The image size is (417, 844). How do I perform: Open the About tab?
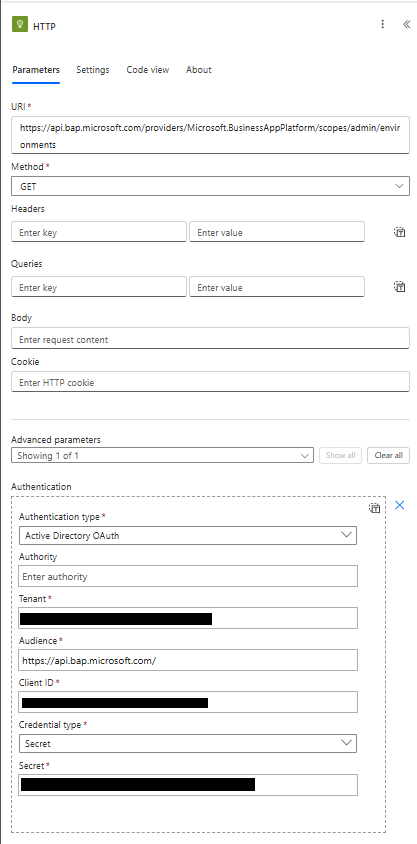tap(199, 70)
